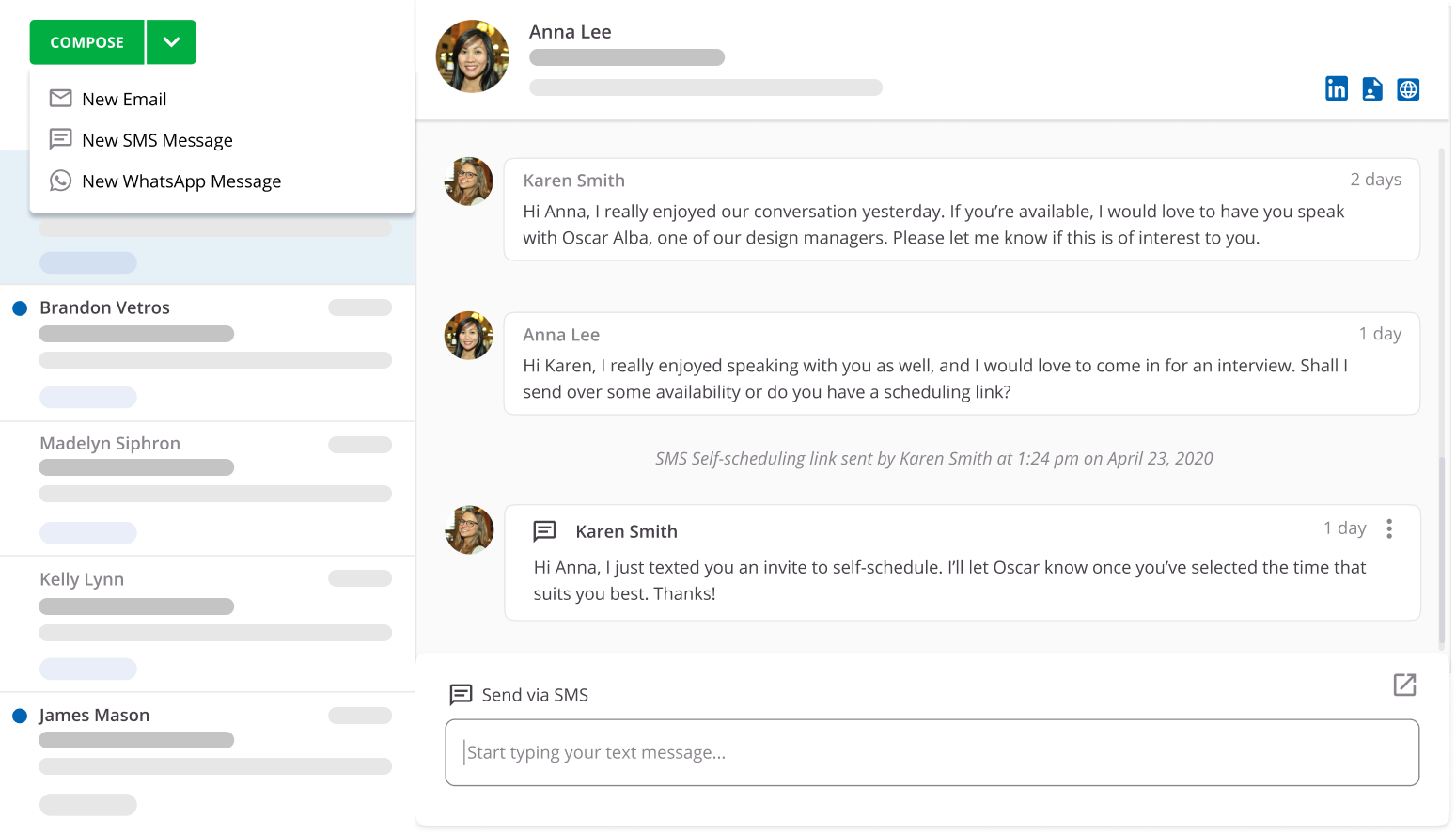
Task: Choose New SMS Message option
Action: click(x=157, y=140)
